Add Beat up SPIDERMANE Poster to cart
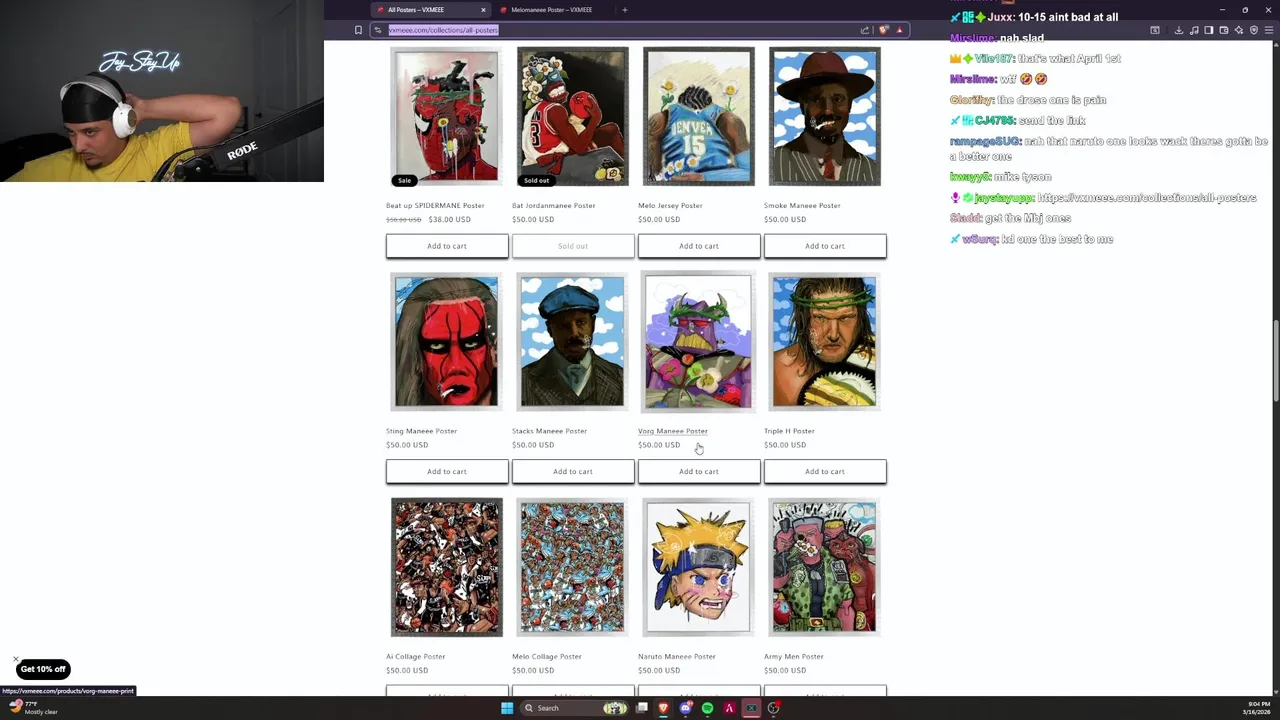 (x=447, y=246)
